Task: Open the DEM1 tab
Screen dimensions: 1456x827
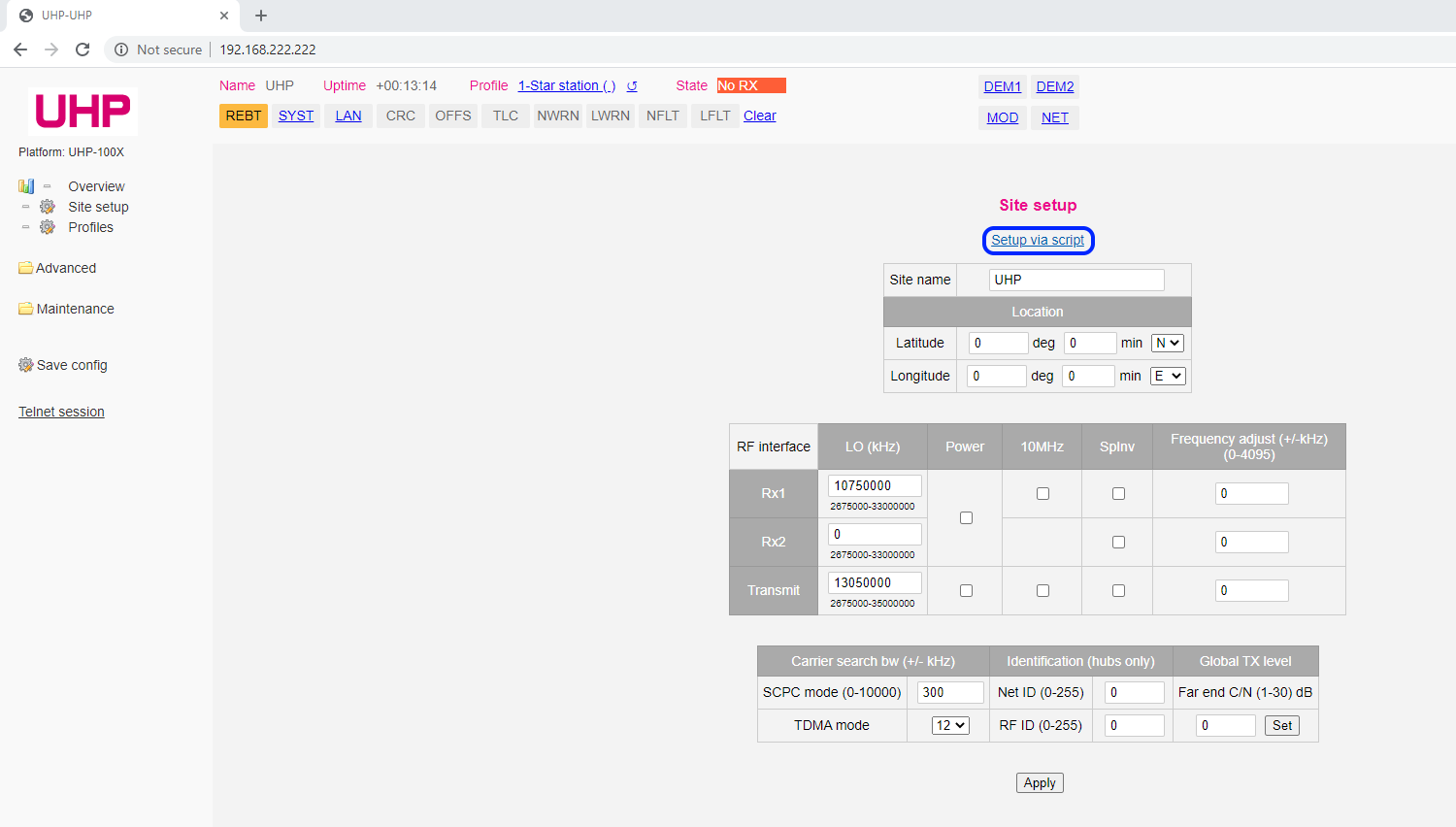Action: tap(1003, 86)
